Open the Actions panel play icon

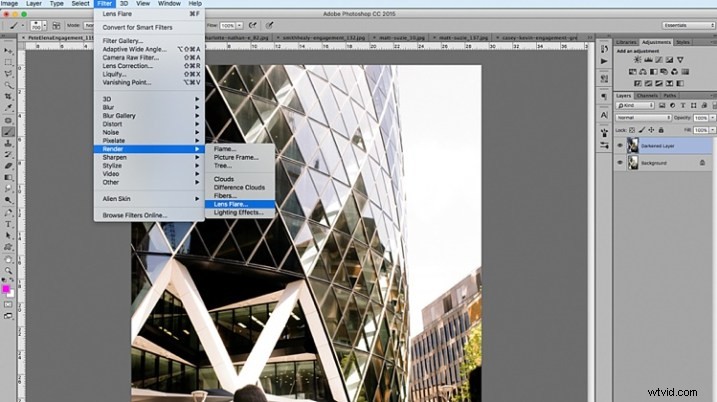pyautogui.click(x=604, y=61)
